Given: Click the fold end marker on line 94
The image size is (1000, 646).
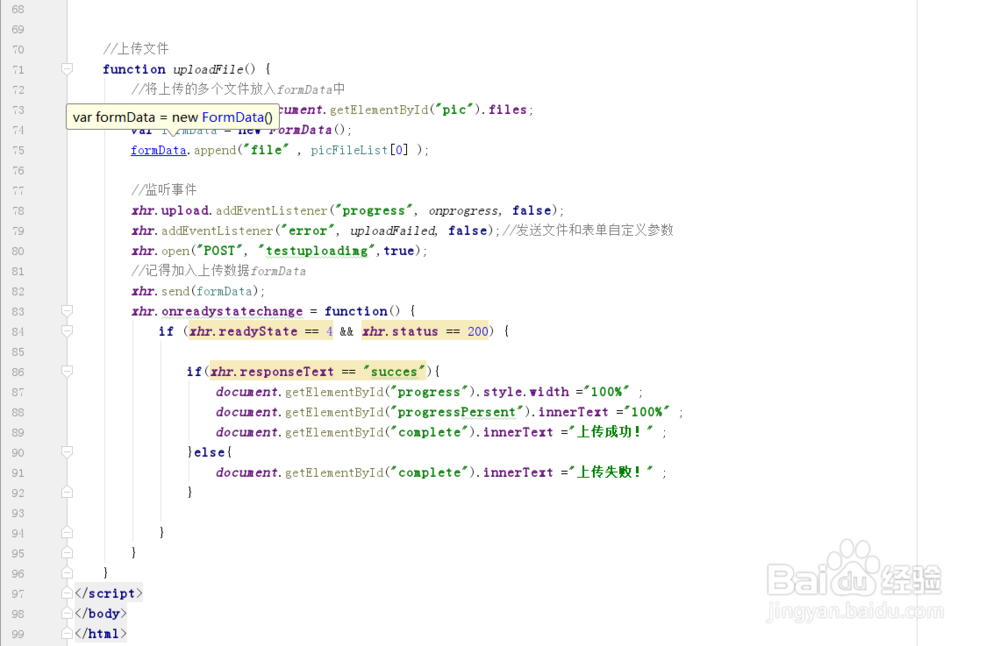Looking at the screenshot, I should point(67,532).
